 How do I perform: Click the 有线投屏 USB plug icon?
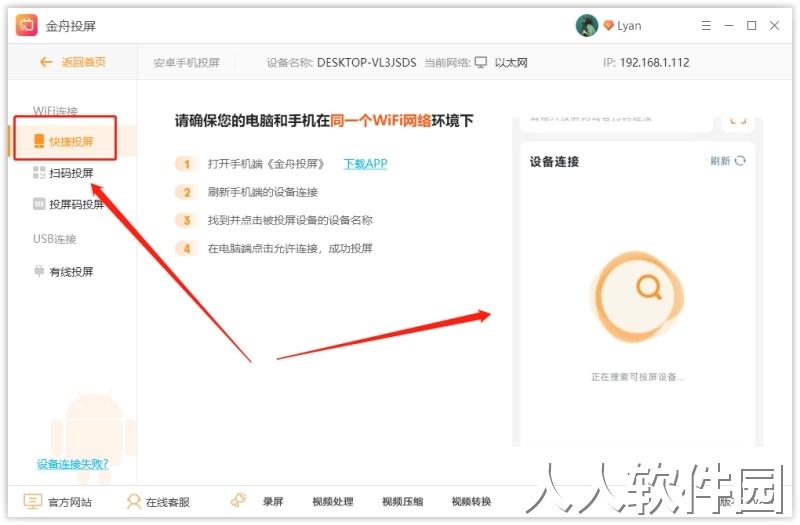tap(39, 271)
